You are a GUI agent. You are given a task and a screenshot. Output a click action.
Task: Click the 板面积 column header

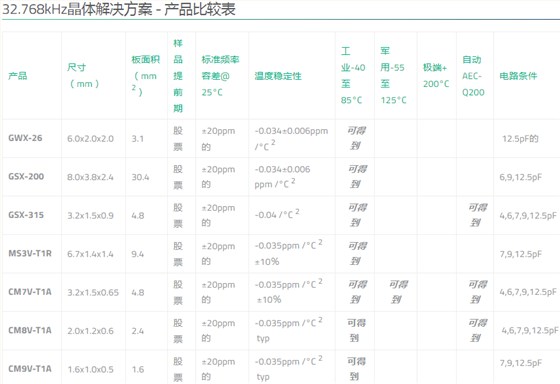point(145,75)
